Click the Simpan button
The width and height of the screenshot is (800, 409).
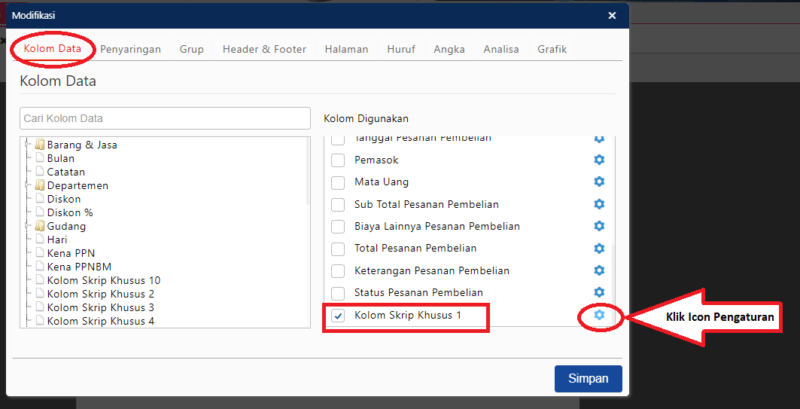pos(588,379)
